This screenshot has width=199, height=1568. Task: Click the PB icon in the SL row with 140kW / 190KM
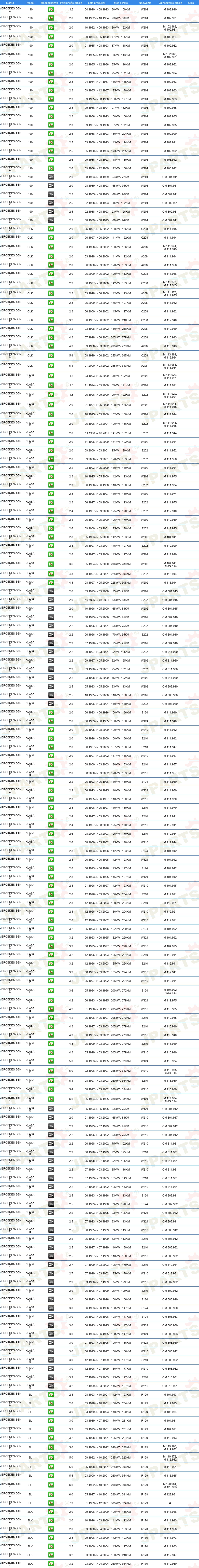click(51, 1412)
